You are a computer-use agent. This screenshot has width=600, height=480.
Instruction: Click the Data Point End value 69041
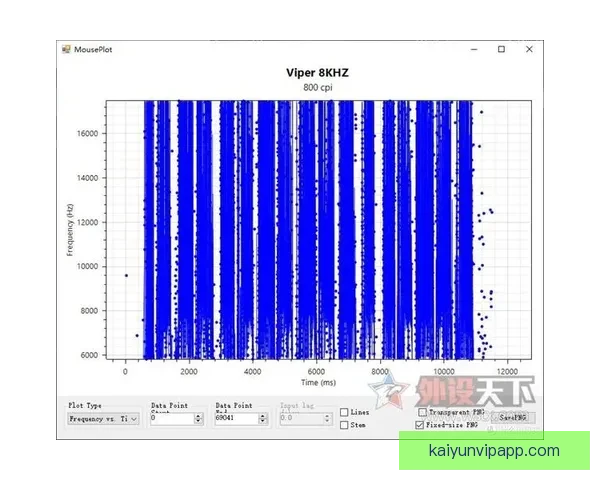[225, 418]
